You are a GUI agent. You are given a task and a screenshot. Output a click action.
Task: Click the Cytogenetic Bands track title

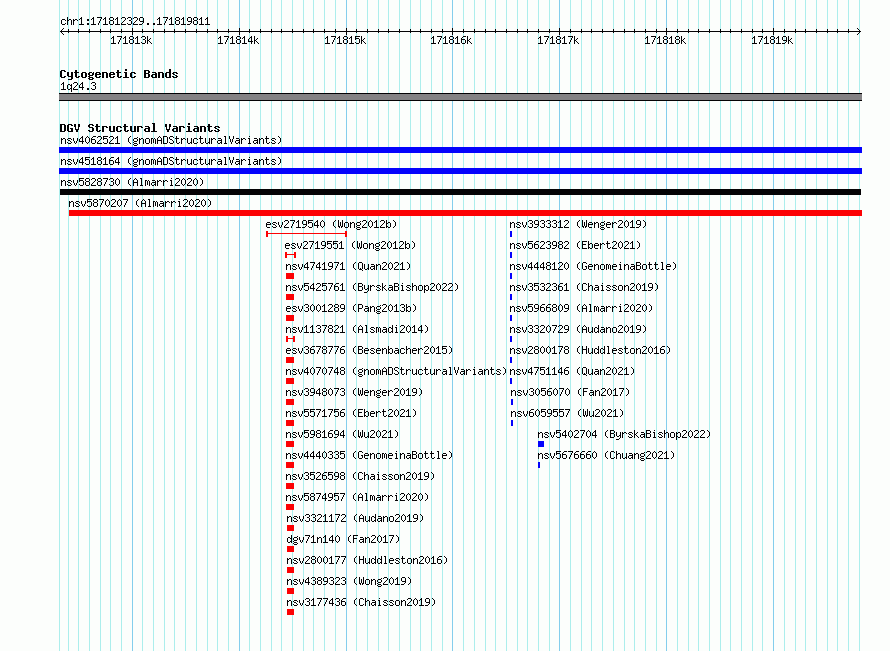[119, 74]
